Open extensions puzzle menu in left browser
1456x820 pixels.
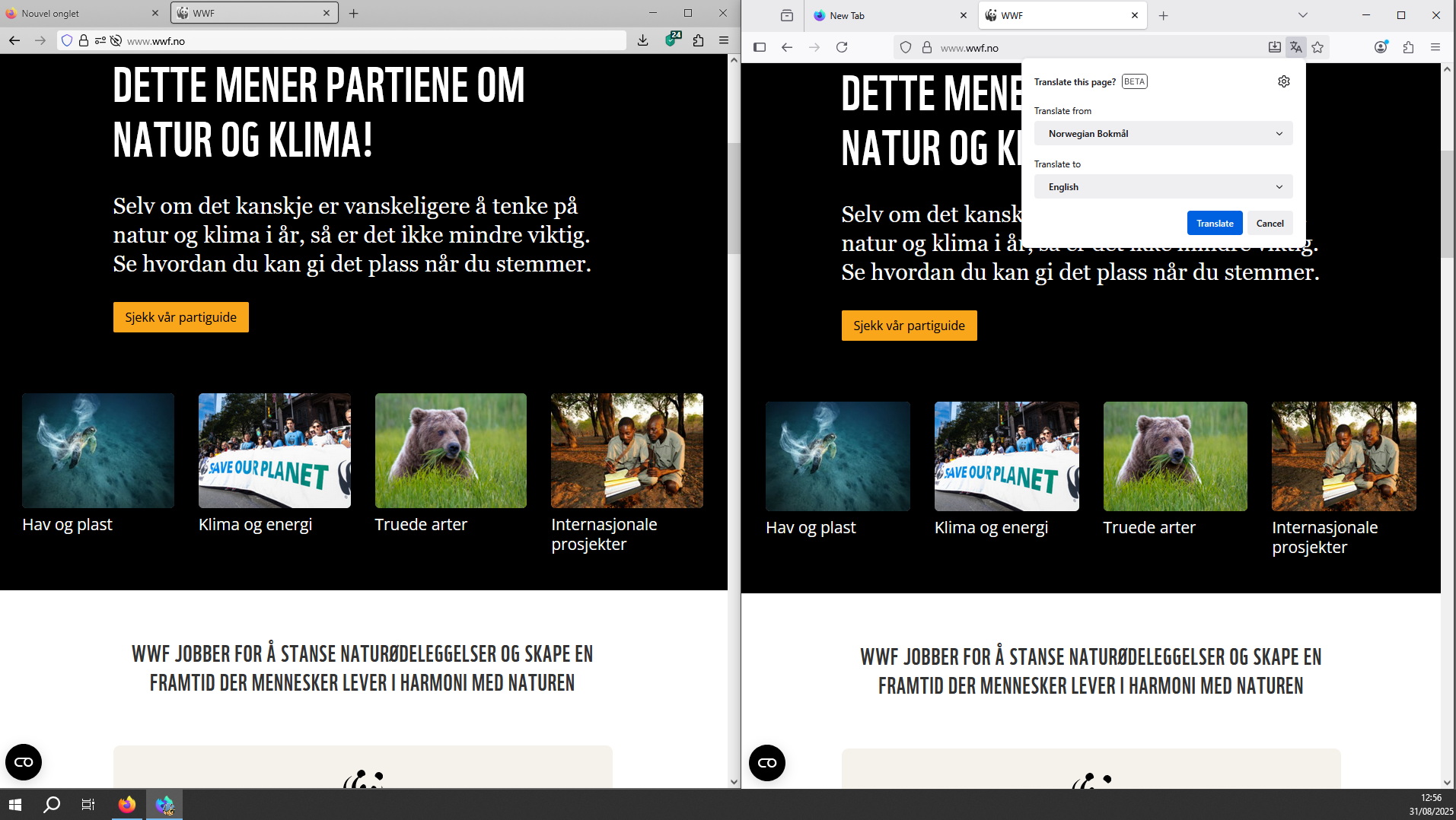click(698, 40)
